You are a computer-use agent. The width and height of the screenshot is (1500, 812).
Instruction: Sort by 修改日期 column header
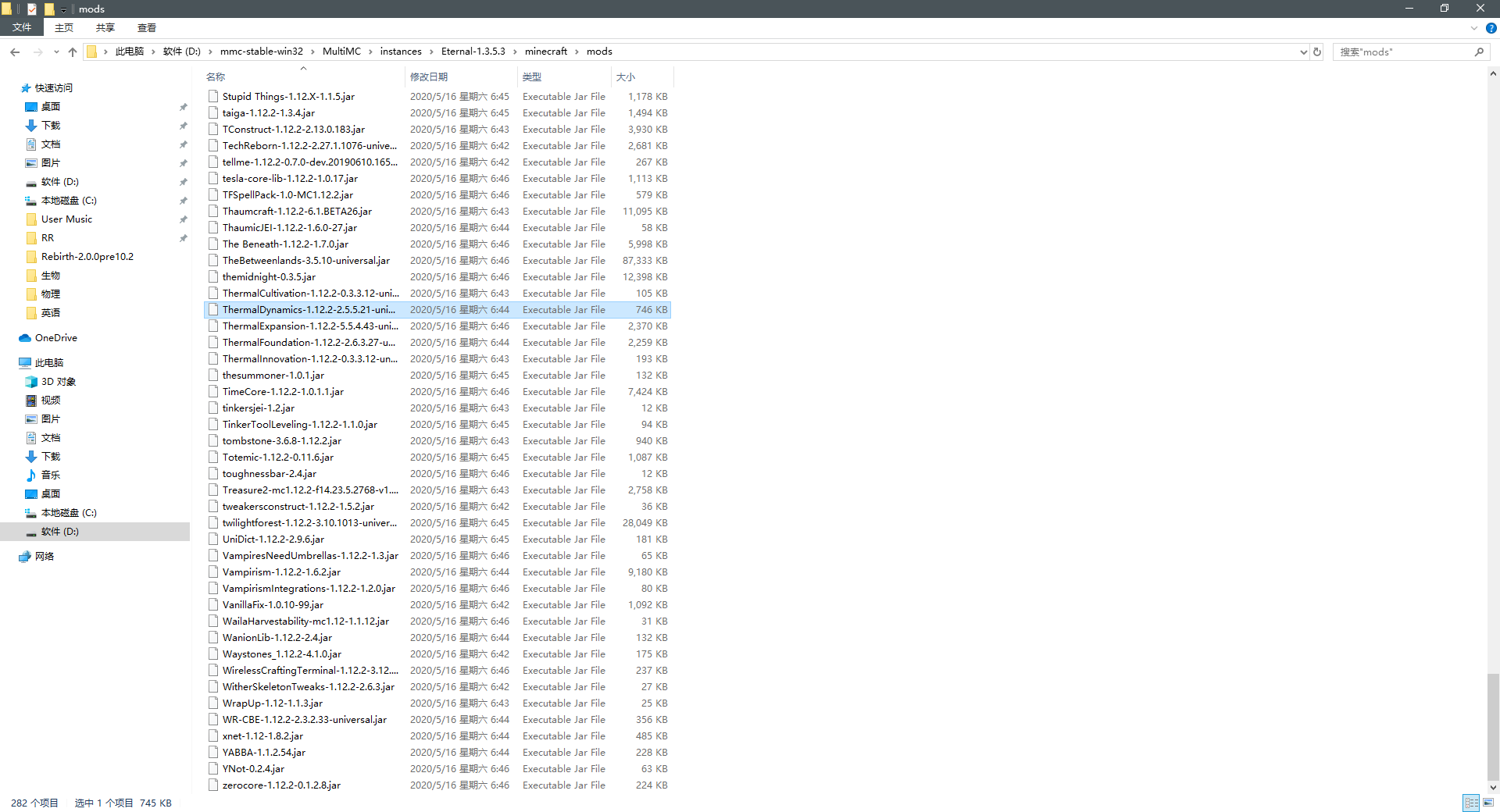(x=461, y=77)
